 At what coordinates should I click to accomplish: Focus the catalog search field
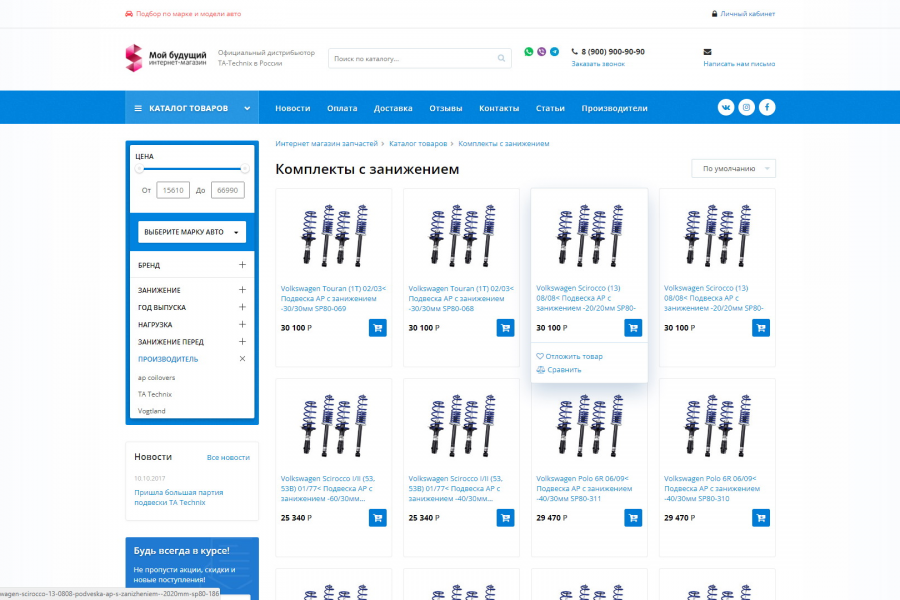pos(420,59)
